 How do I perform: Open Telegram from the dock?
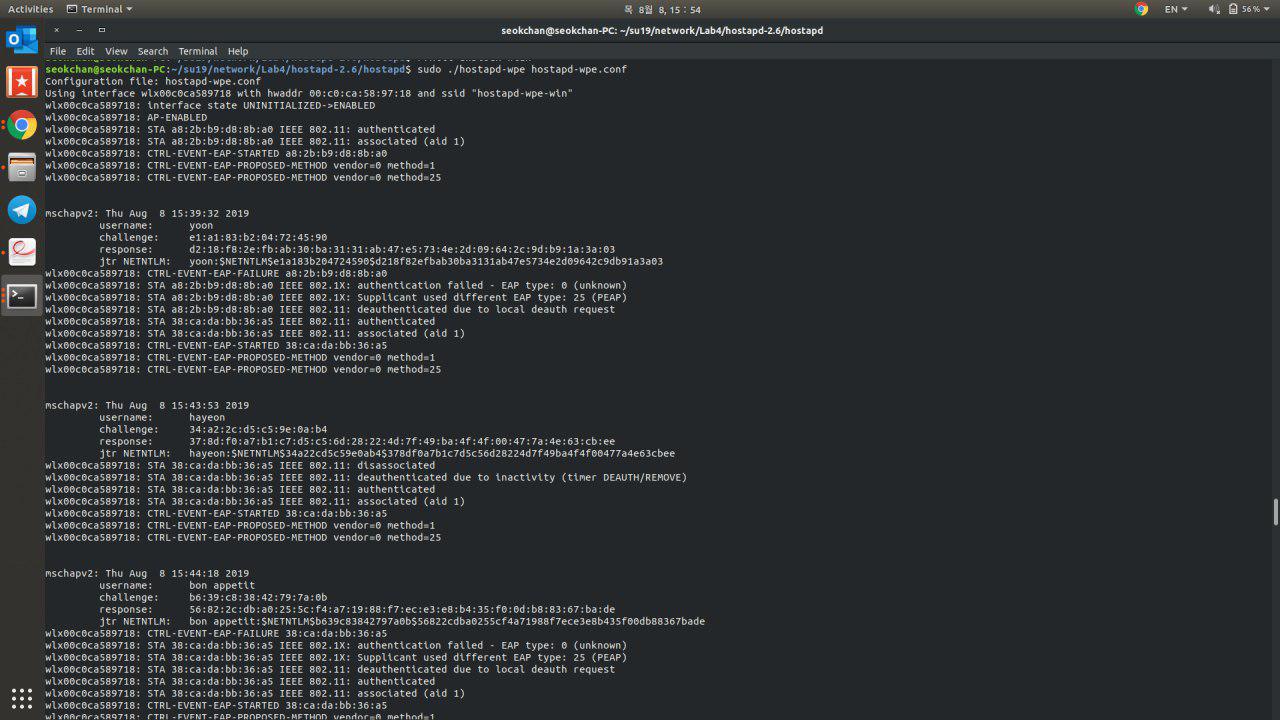pyautogui.click(x=22, y=209)
